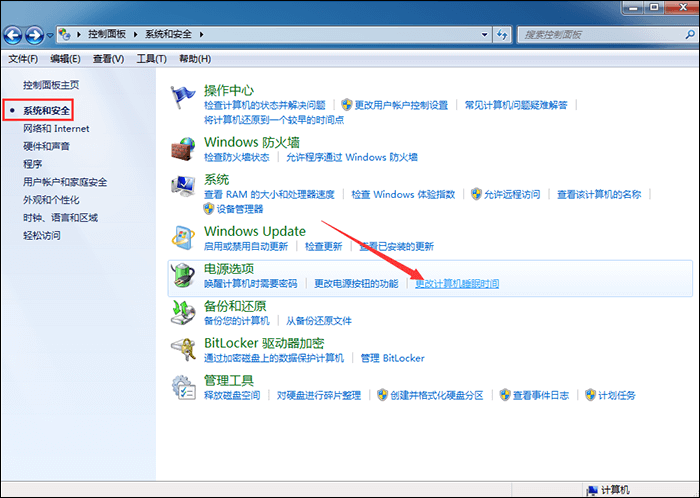Click 更改计算机睡眠时间 link
The width and height of the screenshot is (700, 498).
tap(457, 284)
